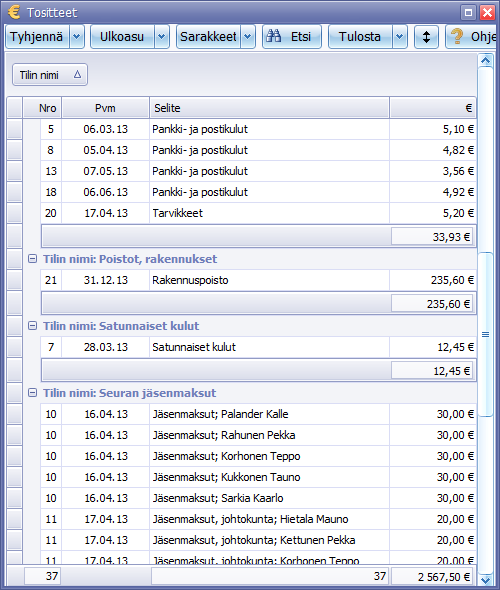Click the scrollbar up arrow
This screenshot has width=500, height=590.
(x=486, y=61)
